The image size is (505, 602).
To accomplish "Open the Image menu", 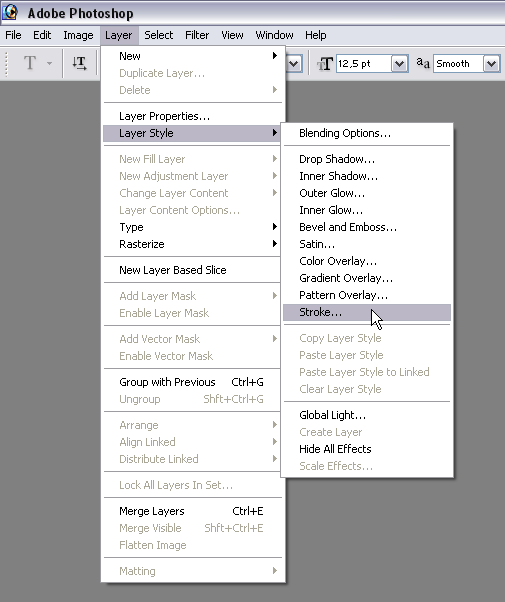I will point(78,35).
